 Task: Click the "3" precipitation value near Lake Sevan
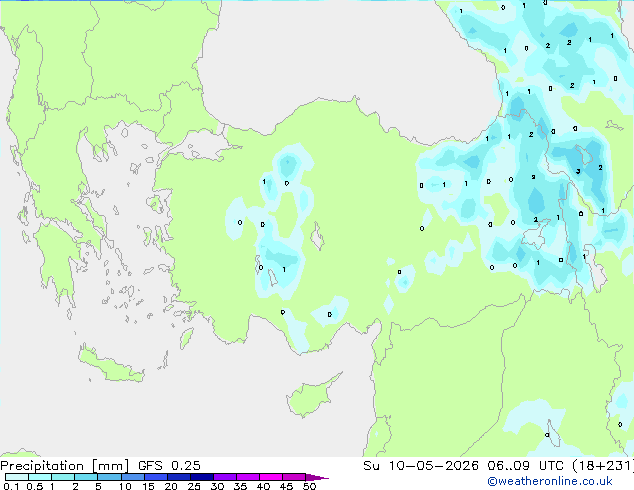pos(578,171)
